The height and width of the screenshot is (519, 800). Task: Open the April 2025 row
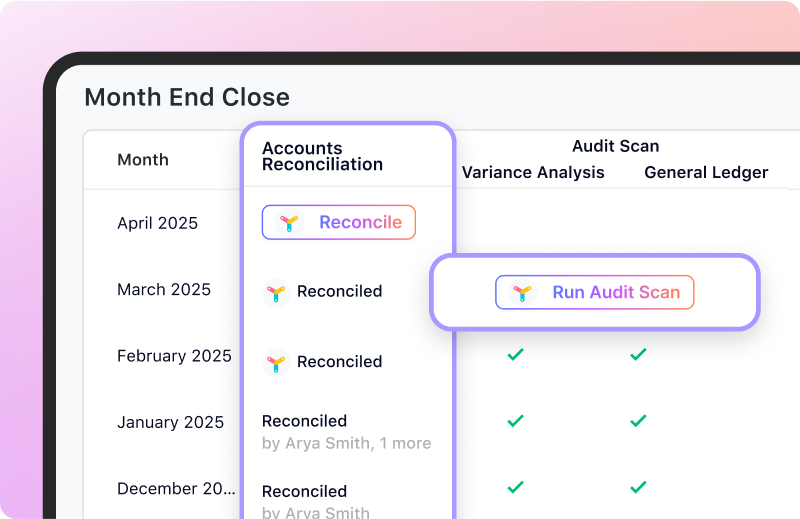tap(157, 223)
